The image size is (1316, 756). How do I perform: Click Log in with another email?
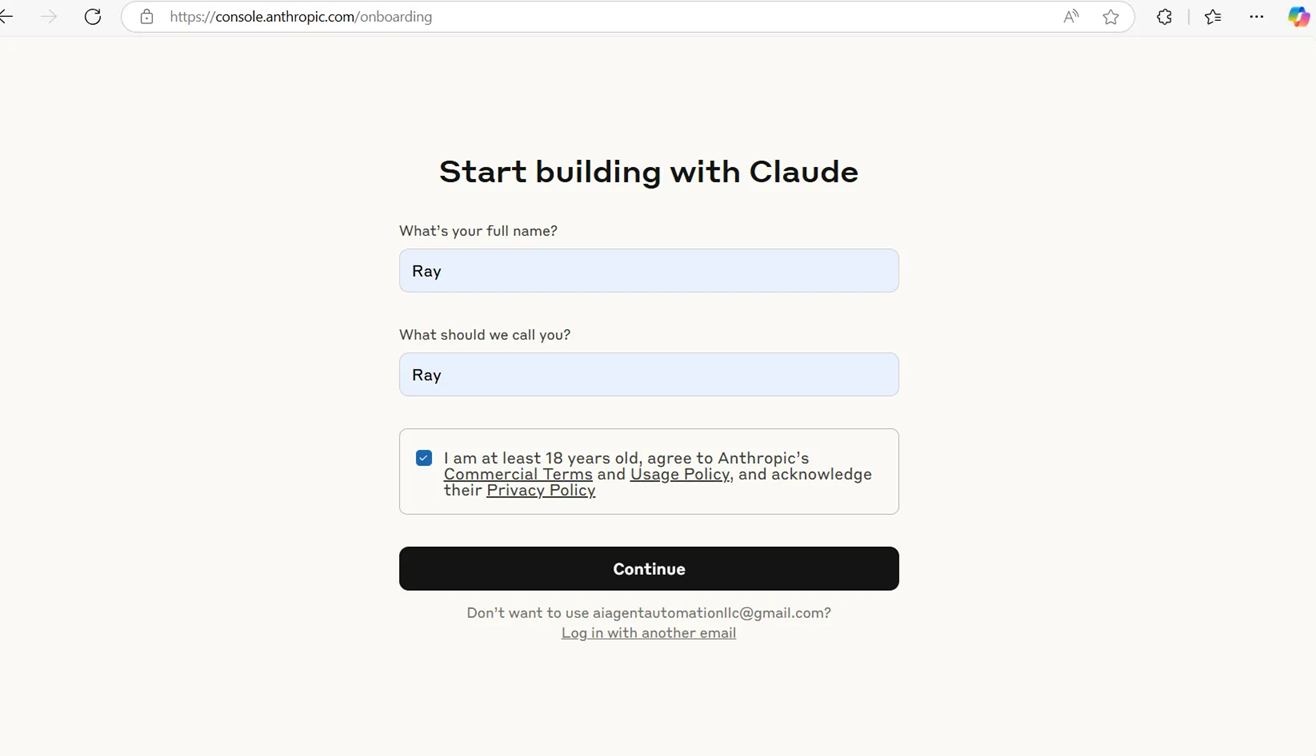649,633
